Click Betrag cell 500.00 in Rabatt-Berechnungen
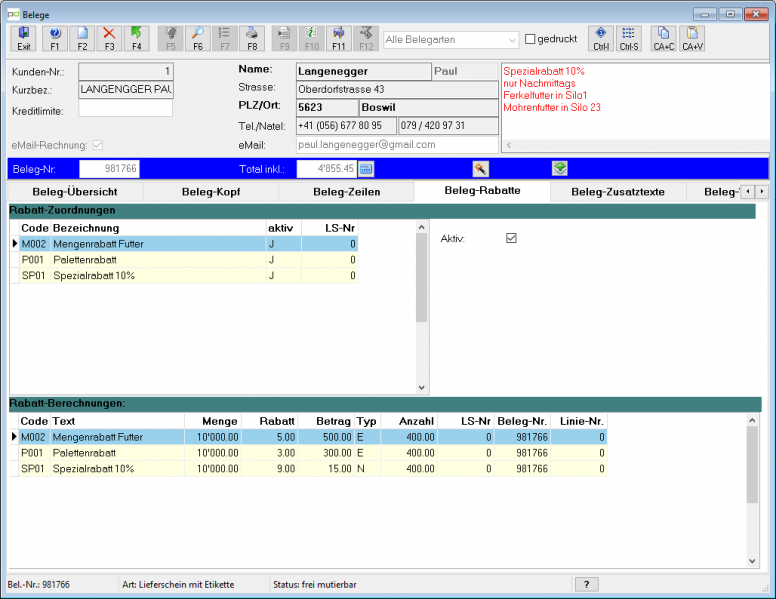 tap(325, 437)
